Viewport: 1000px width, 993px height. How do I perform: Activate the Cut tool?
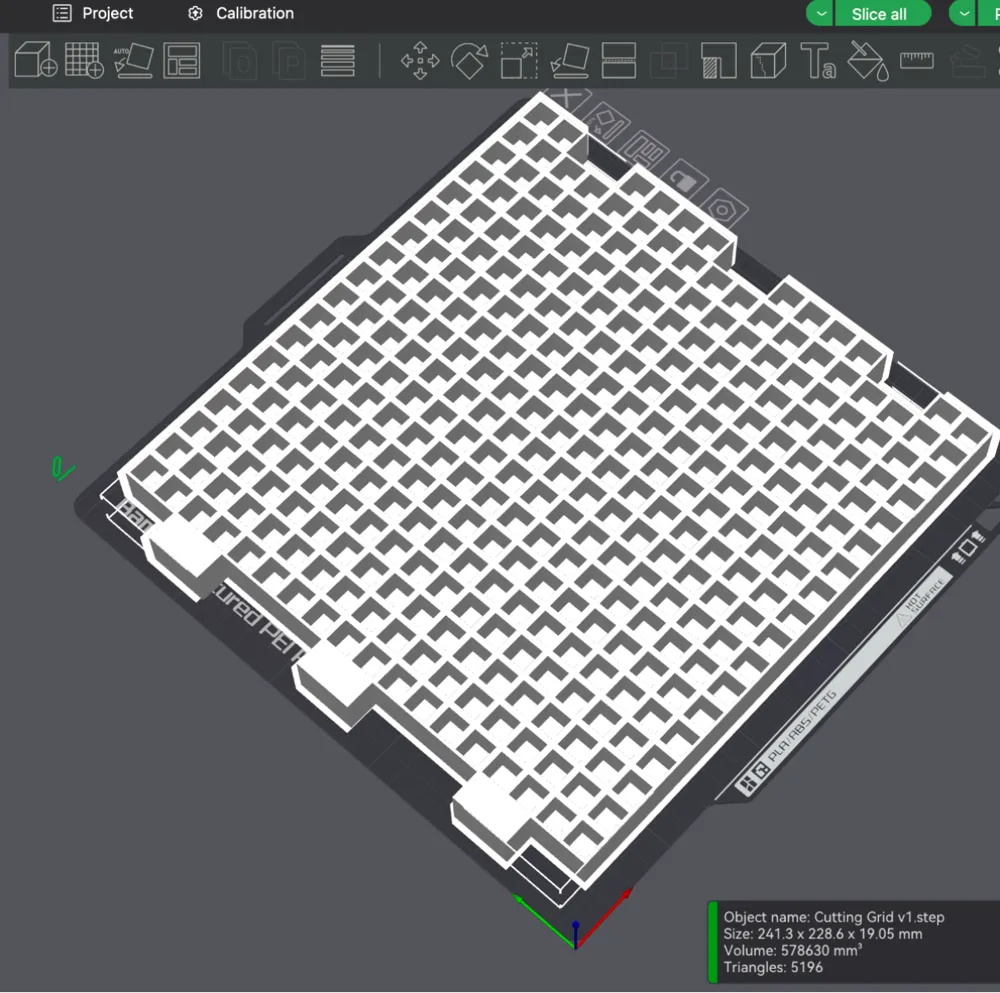620,62
